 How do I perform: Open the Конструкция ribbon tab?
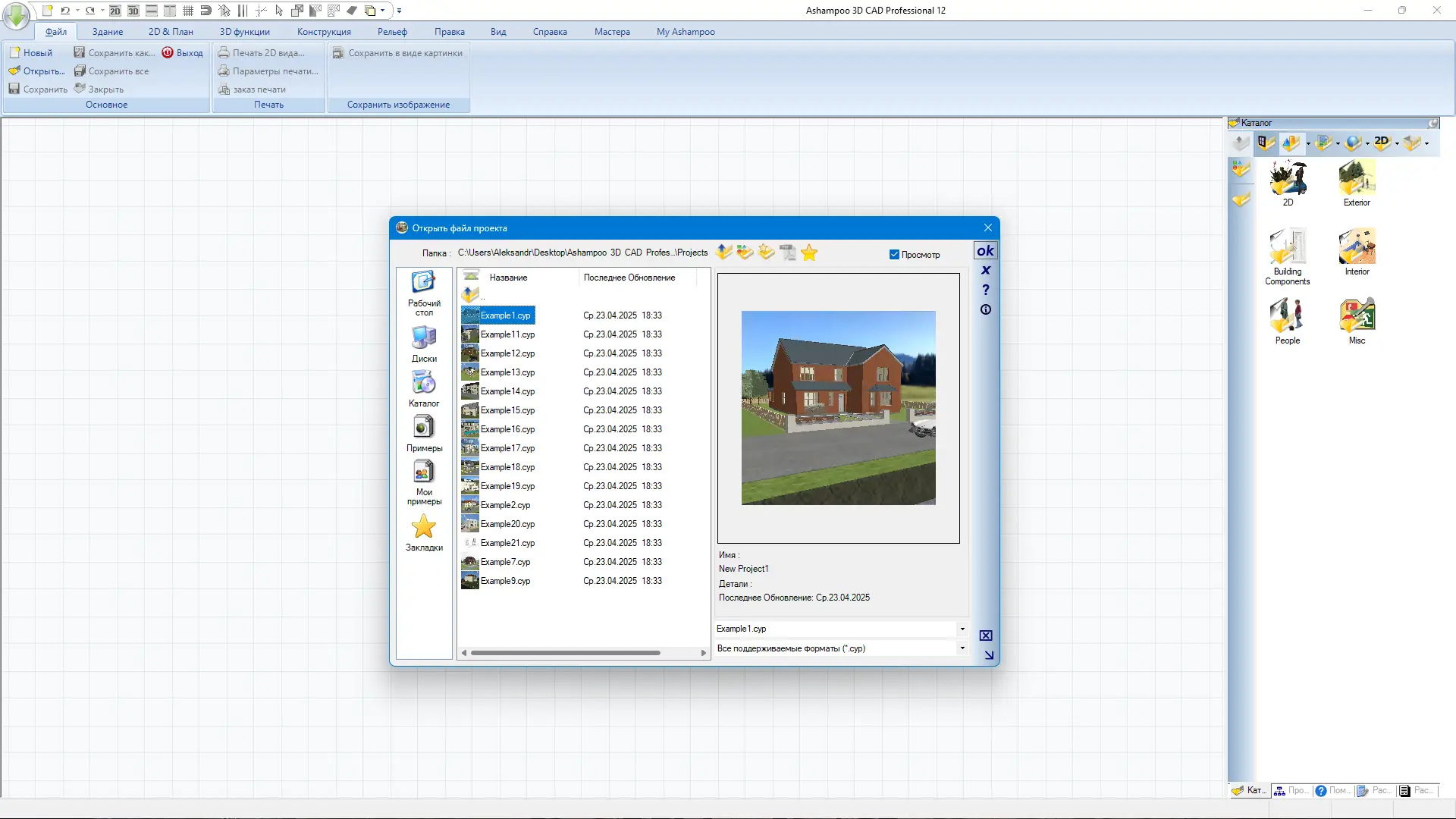324,32
